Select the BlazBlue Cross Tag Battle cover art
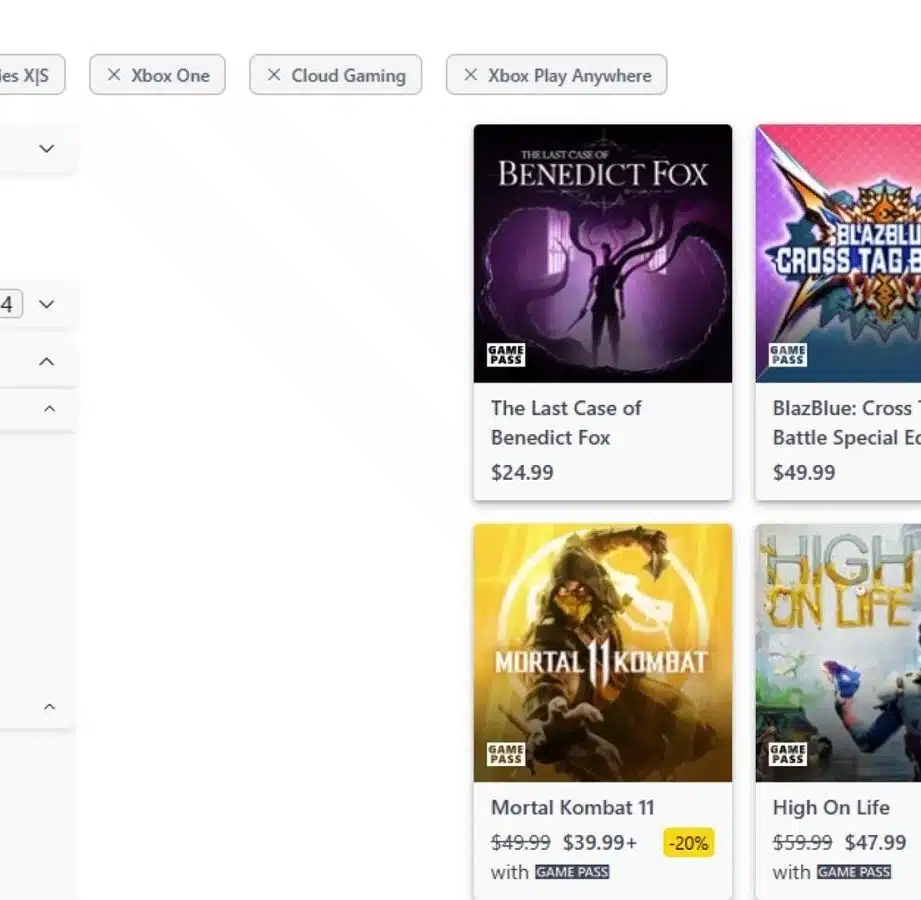The height and width of the screenshot is (900, 921). coord(838,253)
